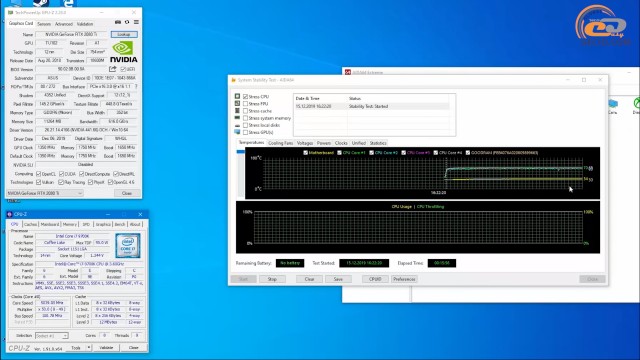Click the Stress CPU chip icon
The height and width of the screenshot is (360, 640).
237,96
